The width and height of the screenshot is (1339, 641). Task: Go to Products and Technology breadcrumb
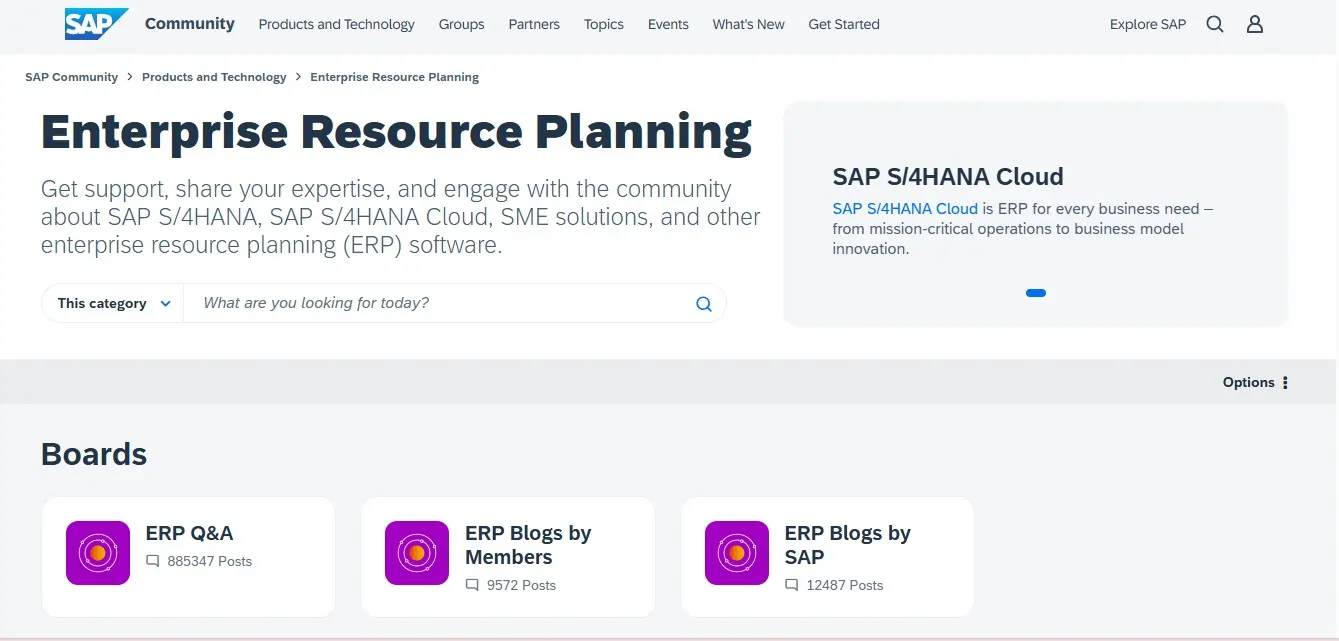[214, 77]
